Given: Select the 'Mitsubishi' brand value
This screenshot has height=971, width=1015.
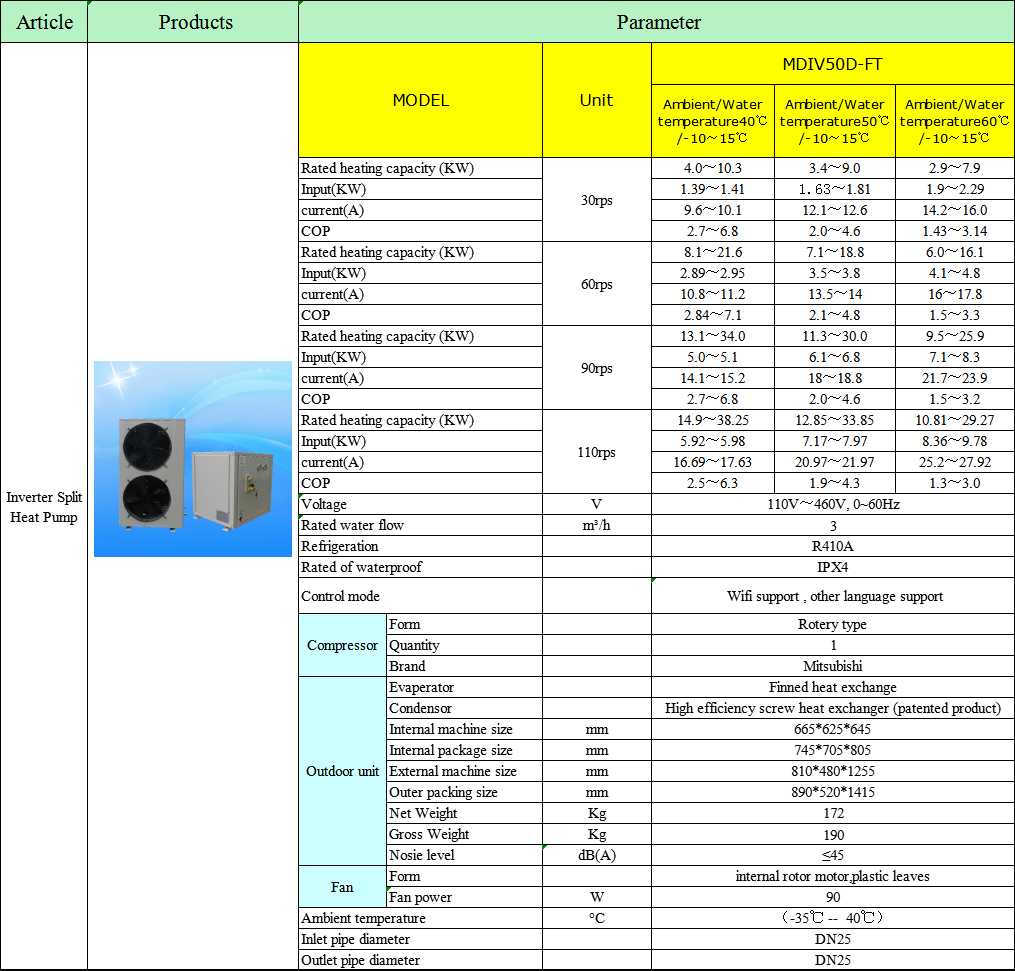Looking at the screenshot, I should pyautogui.click(x=832, y=666).
